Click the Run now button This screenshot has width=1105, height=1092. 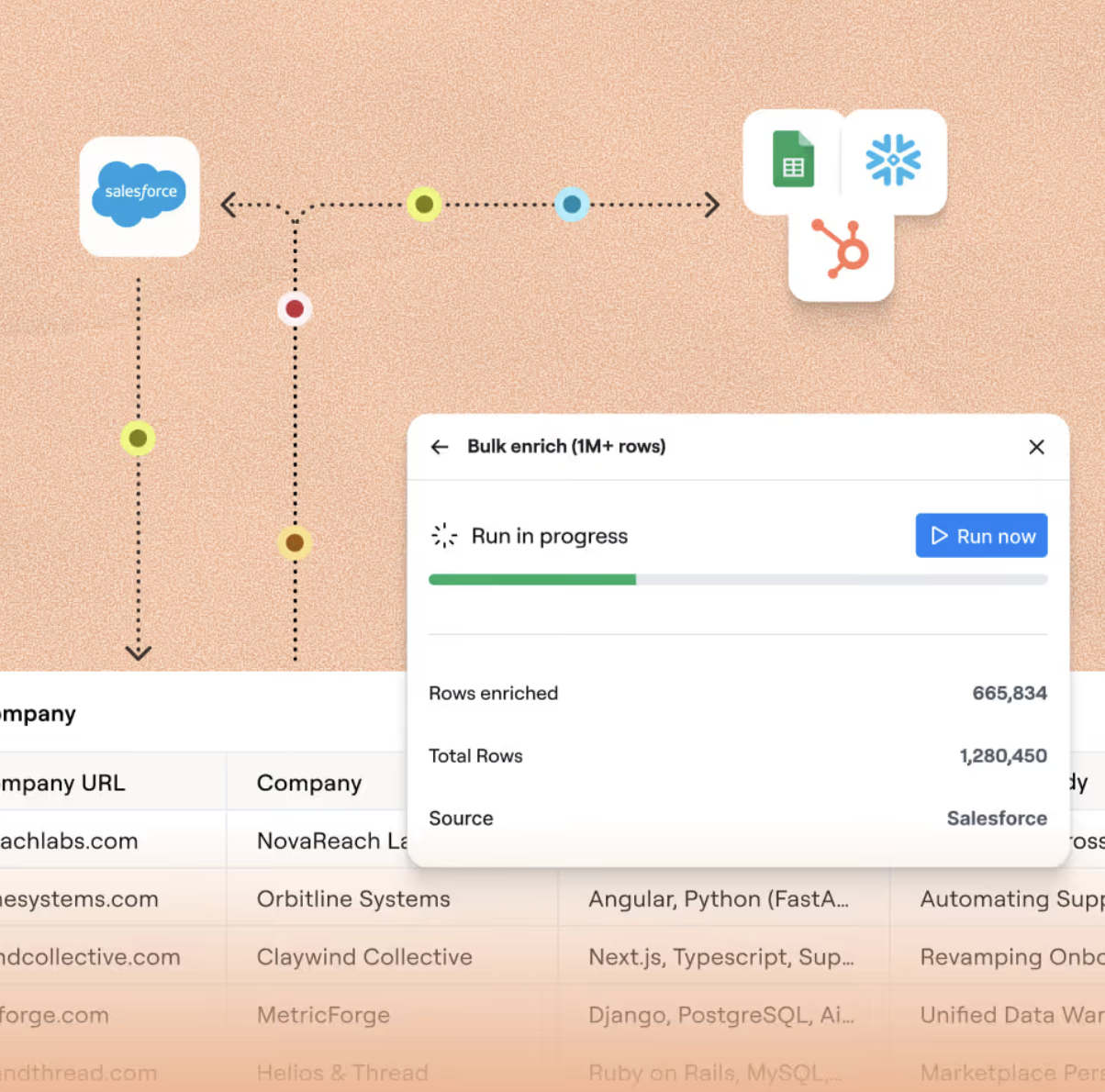click(x=981, y=536)
